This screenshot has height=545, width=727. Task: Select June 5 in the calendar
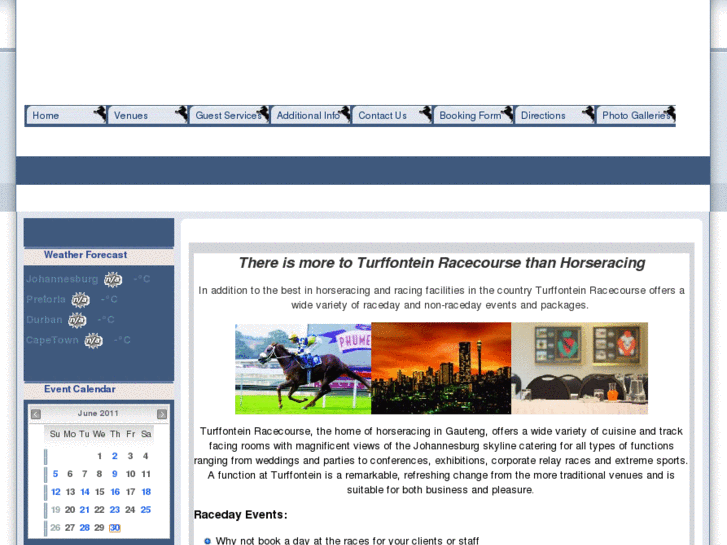pyautogui.click(x=55, y=474)
